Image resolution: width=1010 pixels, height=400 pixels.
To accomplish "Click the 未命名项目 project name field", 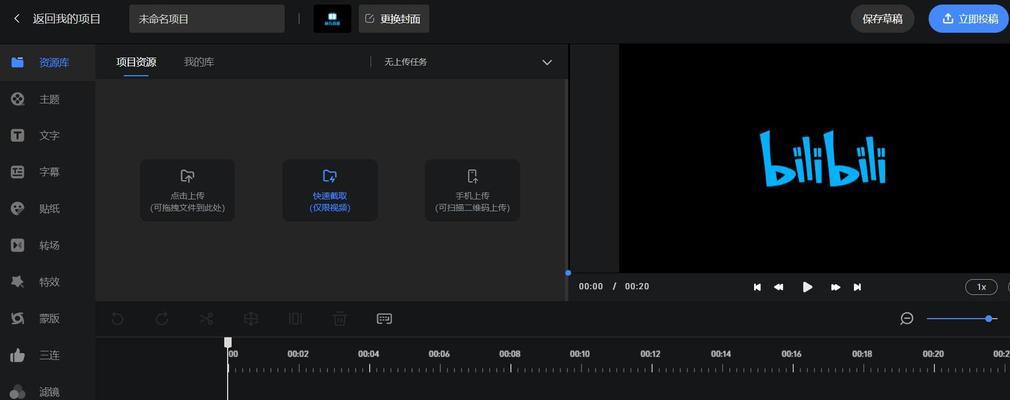I will (207, 19).
